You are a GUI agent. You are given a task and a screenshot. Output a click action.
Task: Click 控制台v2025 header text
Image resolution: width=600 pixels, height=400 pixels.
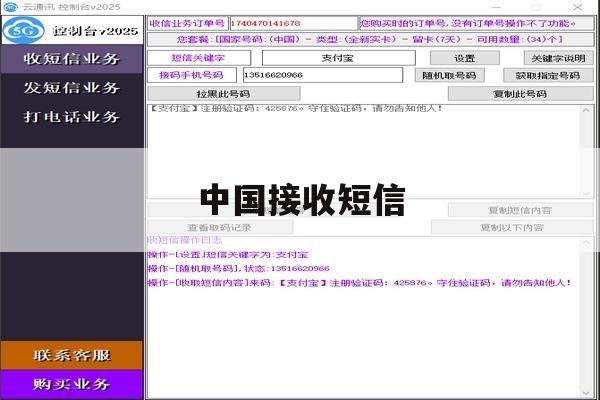(96, 31)
